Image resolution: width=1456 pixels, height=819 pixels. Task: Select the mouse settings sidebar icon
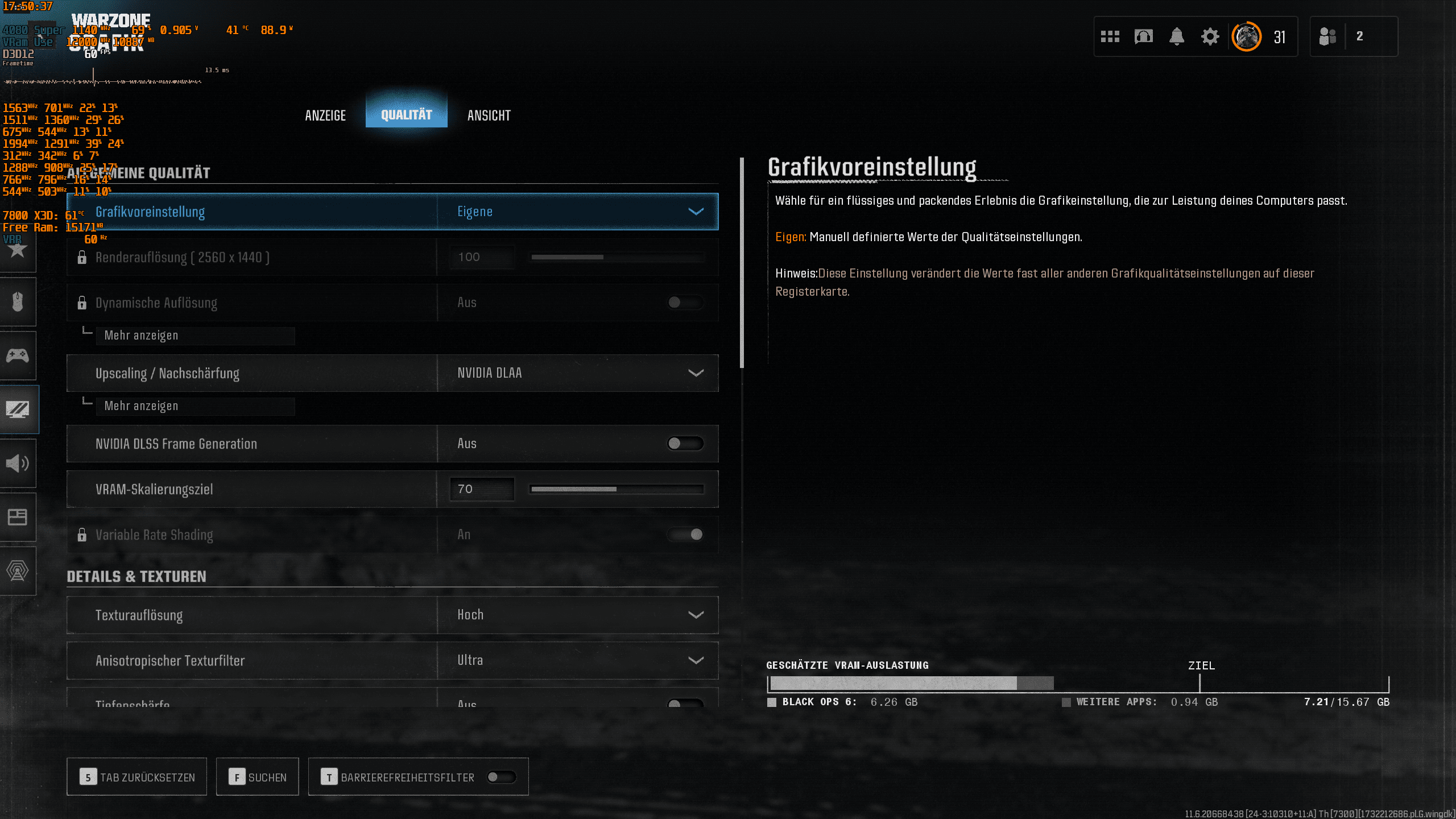18,301
